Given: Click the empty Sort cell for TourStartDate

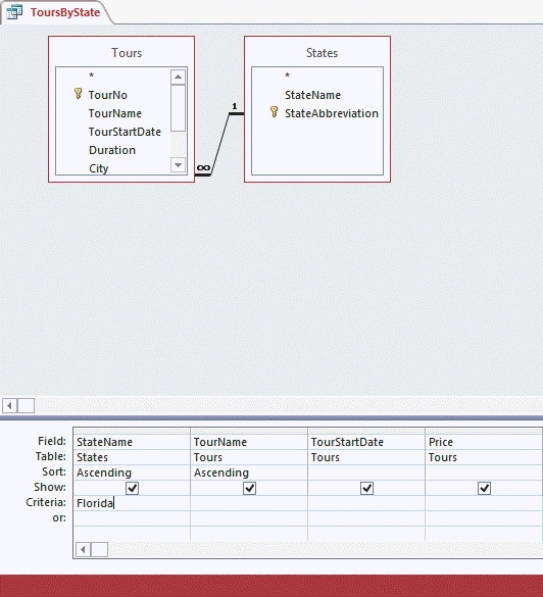Looking at the screenshot, I should pyautogui.click(x=366, y=472).
